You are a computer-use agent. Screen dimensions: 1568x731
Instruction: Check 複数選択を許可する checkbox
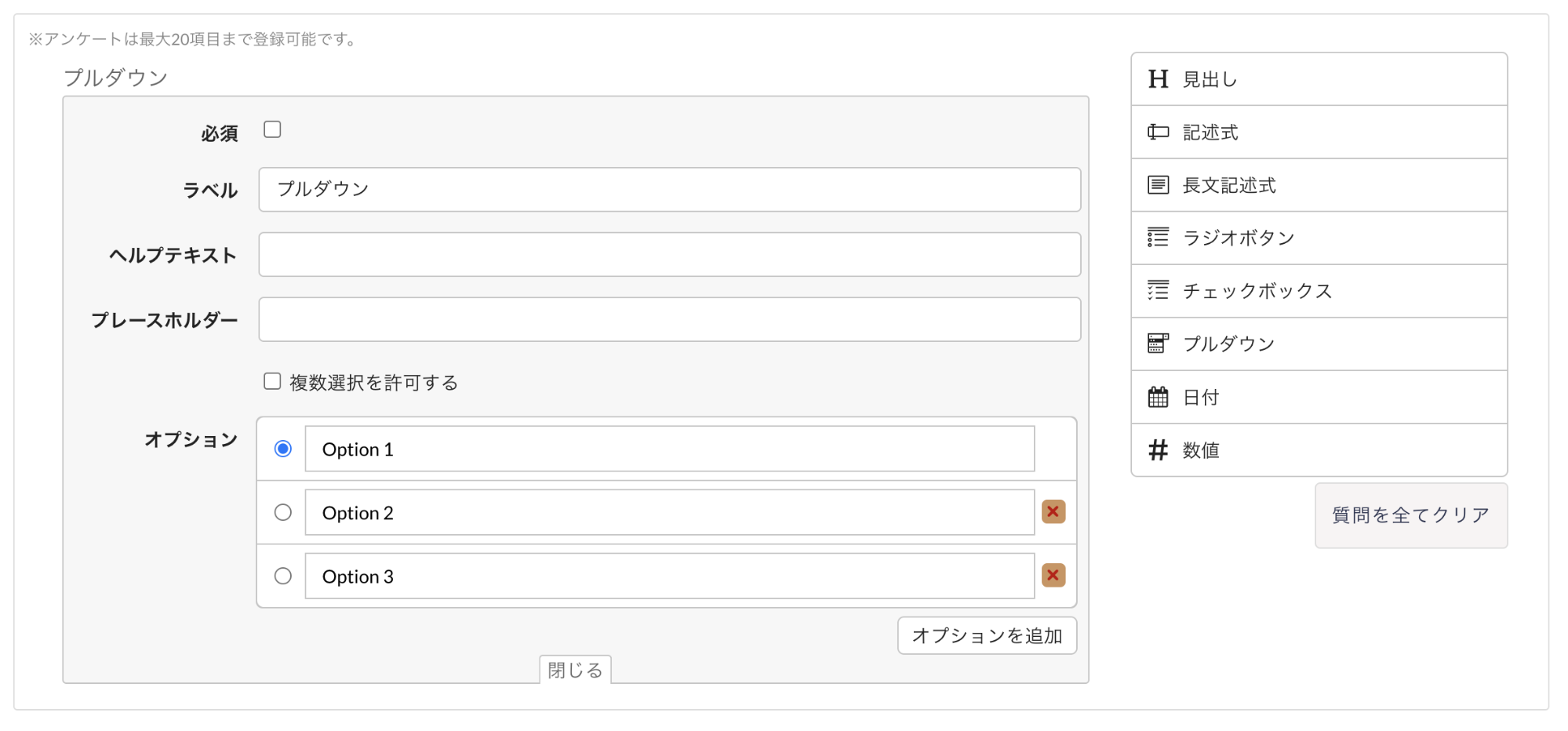point(272,381)
